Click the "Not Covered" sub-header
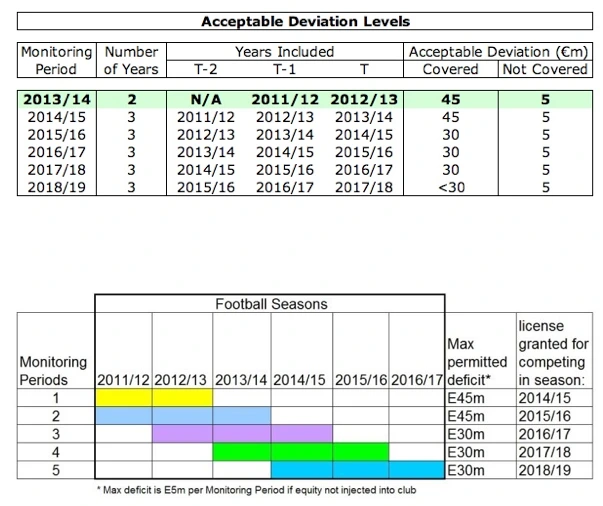 coord(545,69)
